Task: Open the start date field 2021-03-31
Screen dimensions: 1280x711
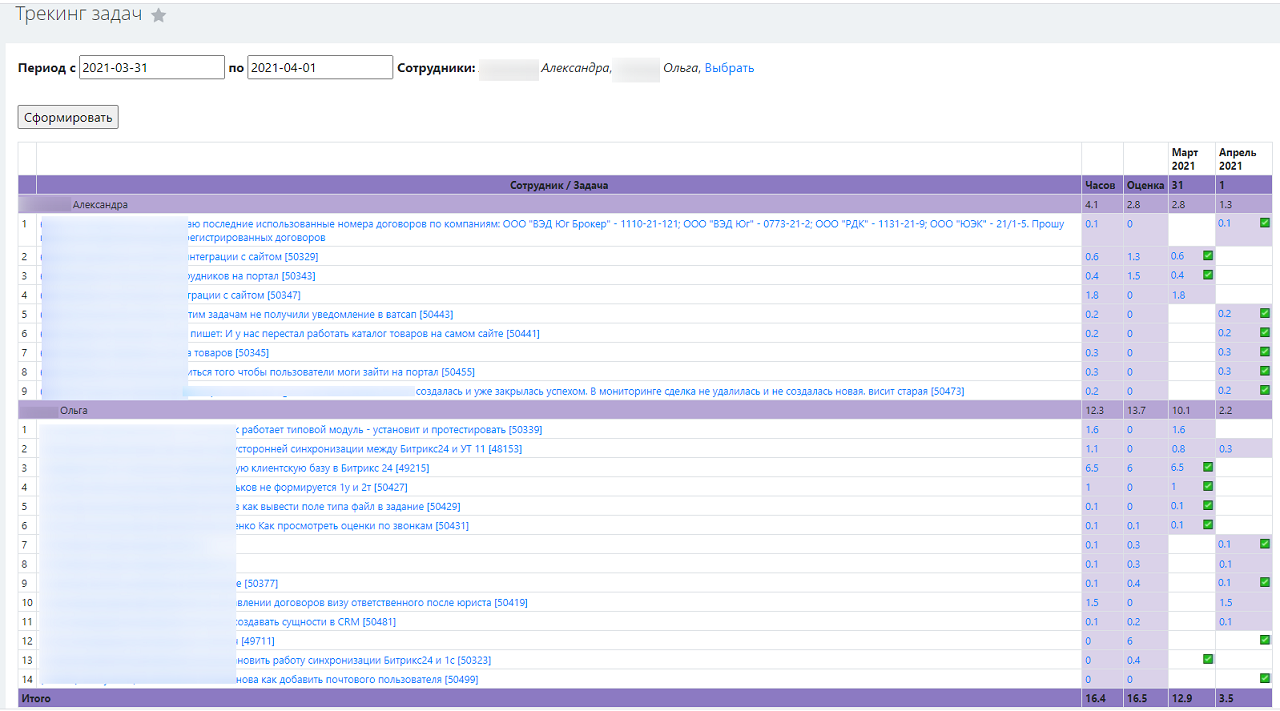Action: [x=151, y=67]
